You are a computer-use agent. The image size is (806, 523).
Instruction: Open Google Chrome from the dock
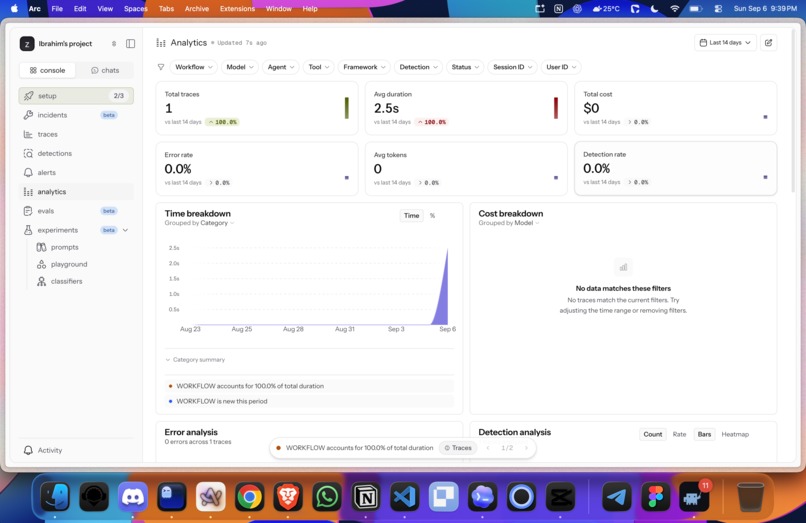click(249, 497)
